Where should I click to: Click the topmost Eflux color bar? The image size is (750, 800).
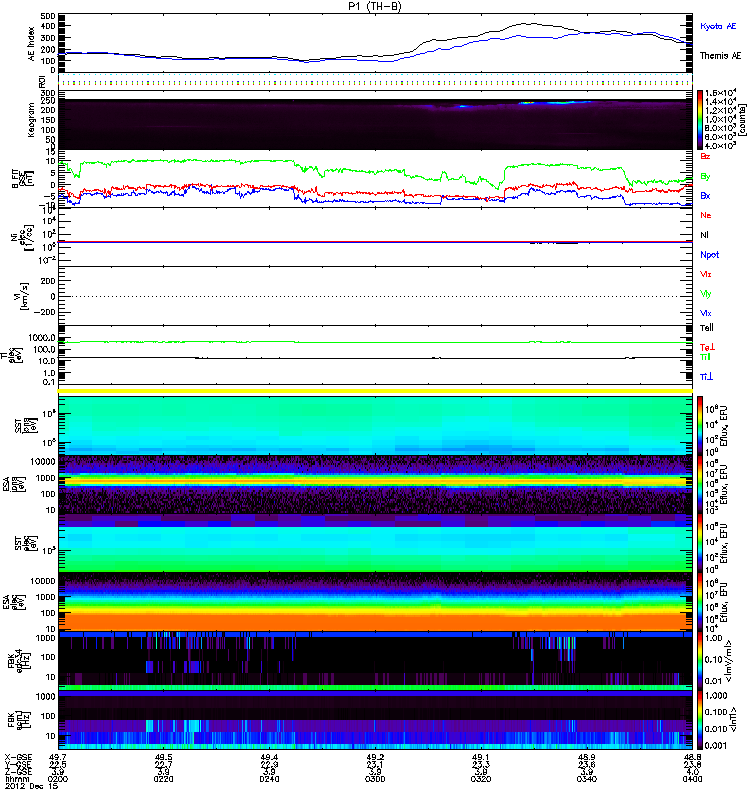[702, 423]
